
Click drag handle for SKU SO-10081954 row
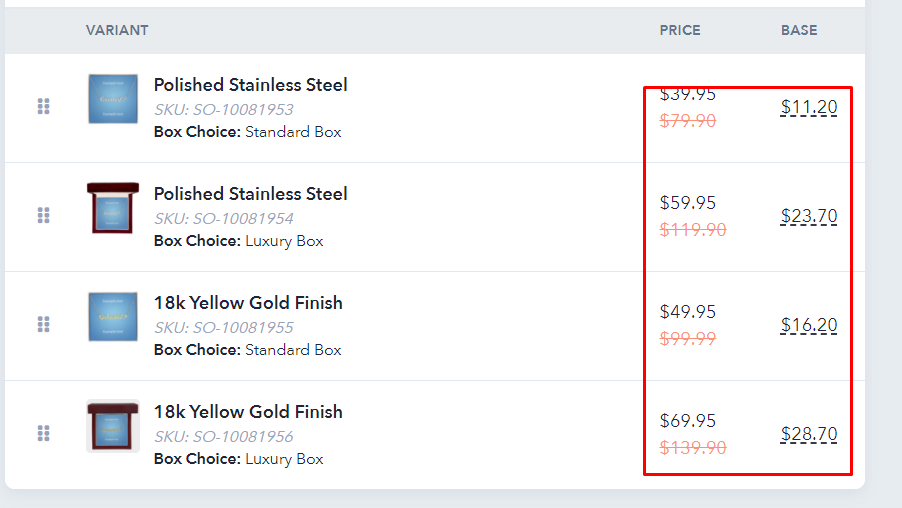(44, 215)
